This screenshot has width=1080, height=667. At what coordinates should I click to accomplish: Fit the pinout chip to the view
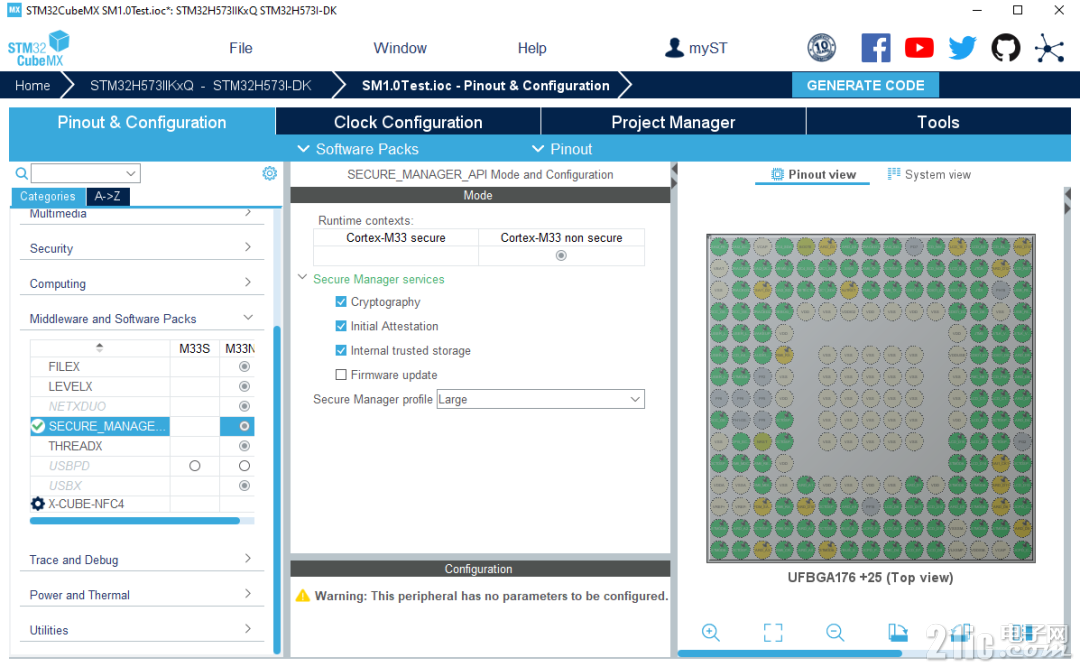pos(773,632)
